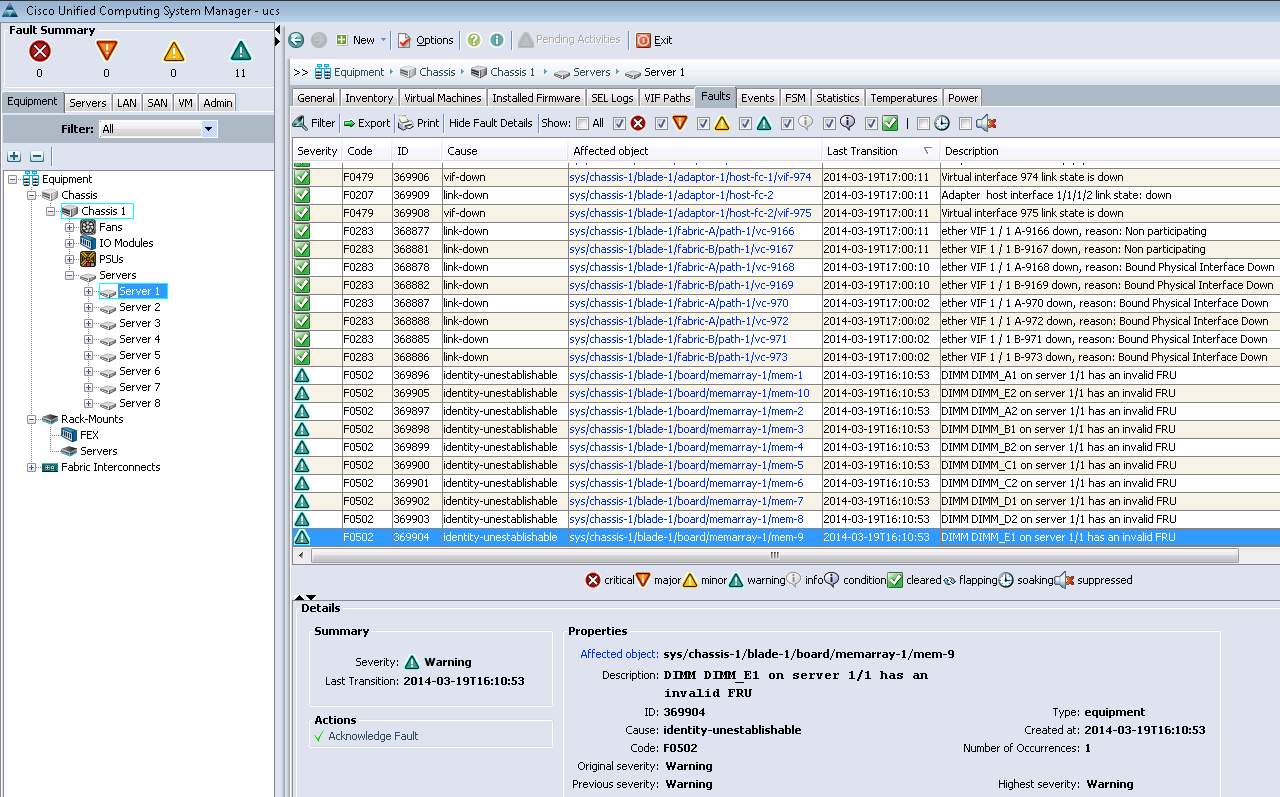Open the SEL Logs tab

click(x=612, y=98)
